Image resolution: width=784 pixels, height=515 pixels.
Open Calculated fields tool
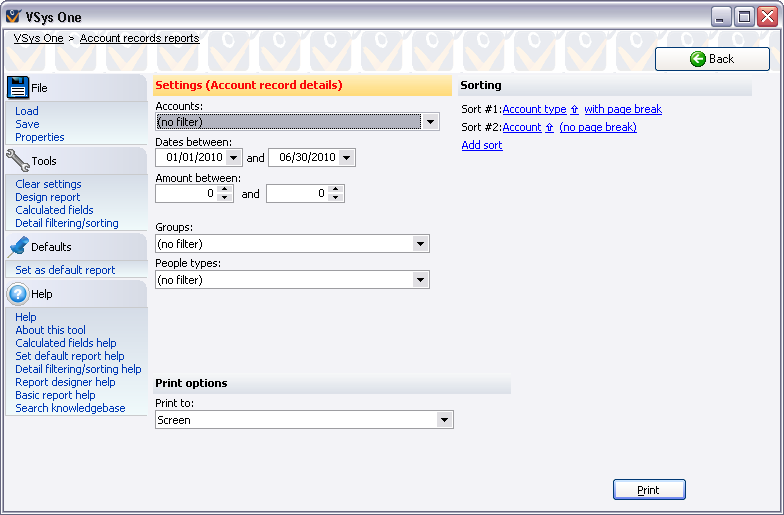click(54, 210)
